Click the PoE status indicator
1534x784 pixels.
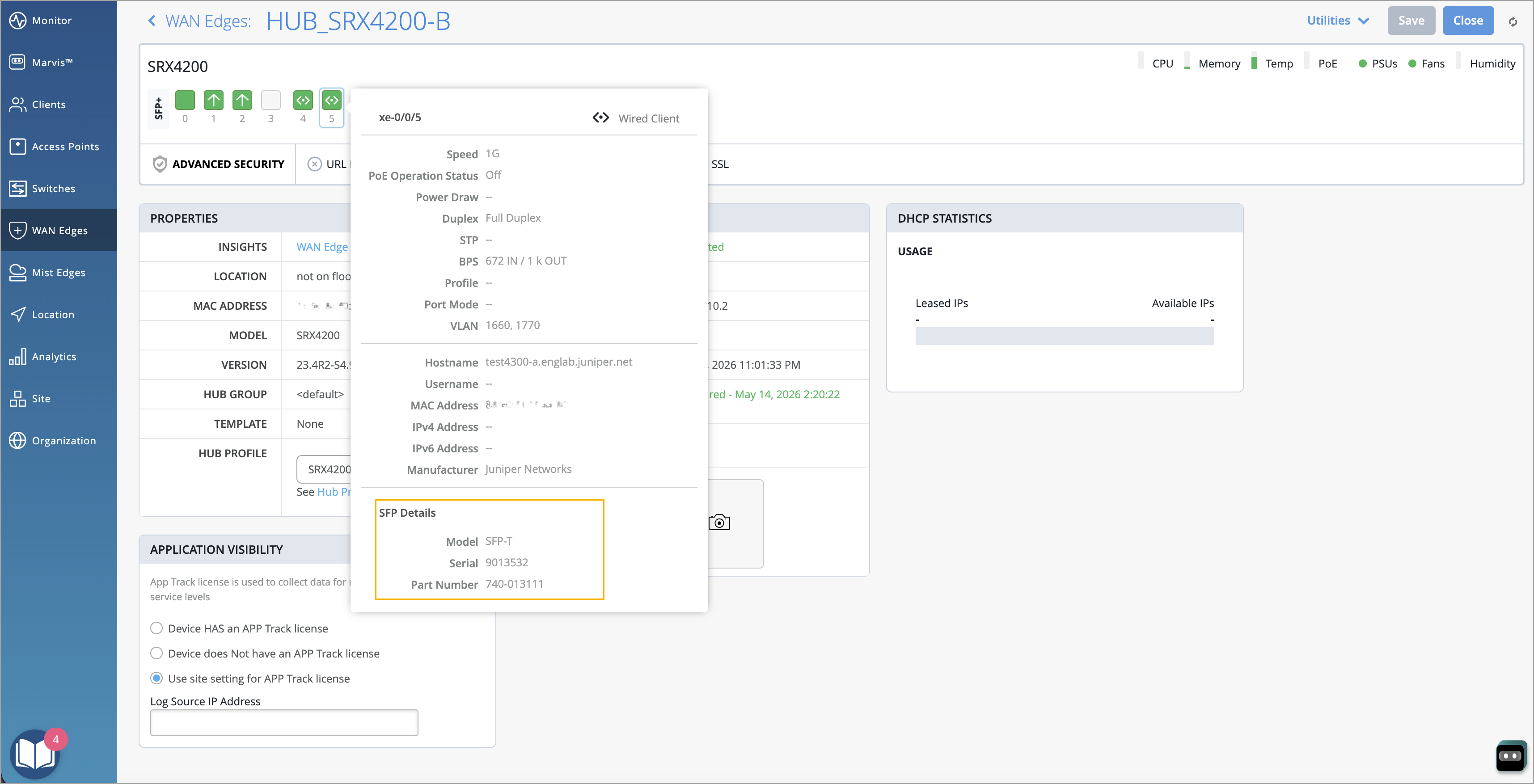pos(1322,63)
